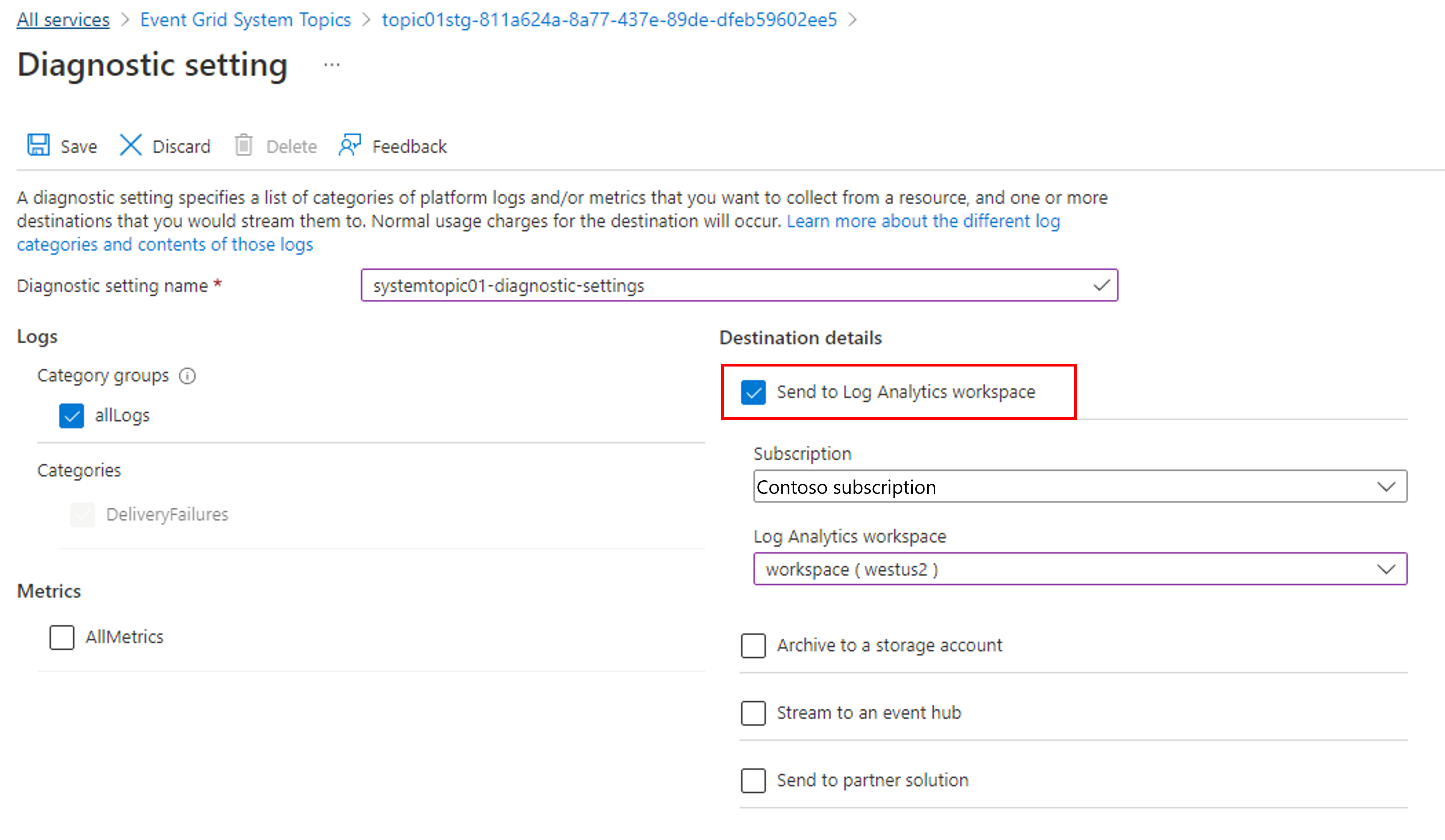Click the Save icon to save settings
The width and height of the screenshot is (1445, 840).
tap(36, 146)
